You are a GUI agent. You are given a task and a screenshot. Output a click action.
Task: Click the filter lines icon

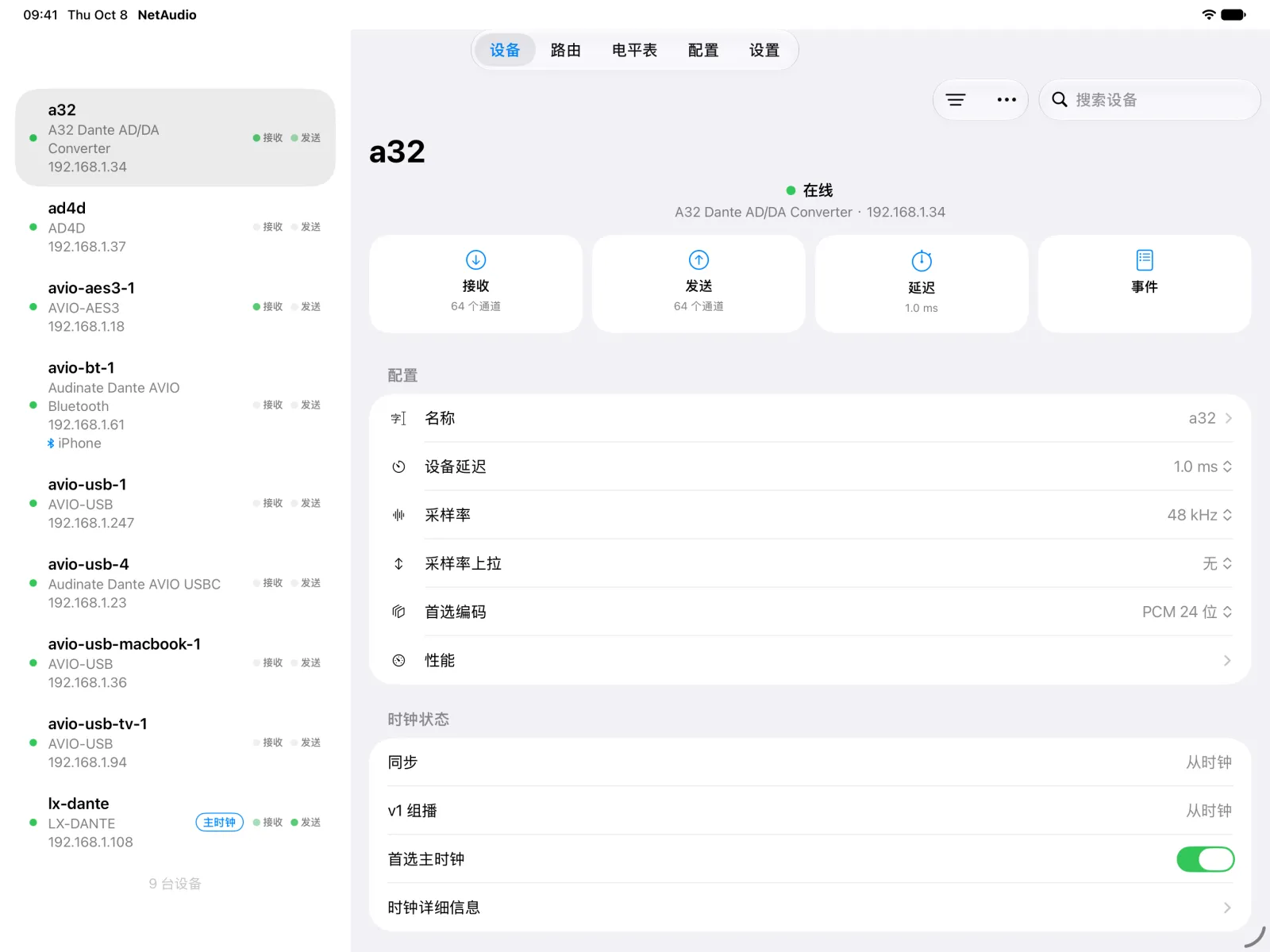956,100
